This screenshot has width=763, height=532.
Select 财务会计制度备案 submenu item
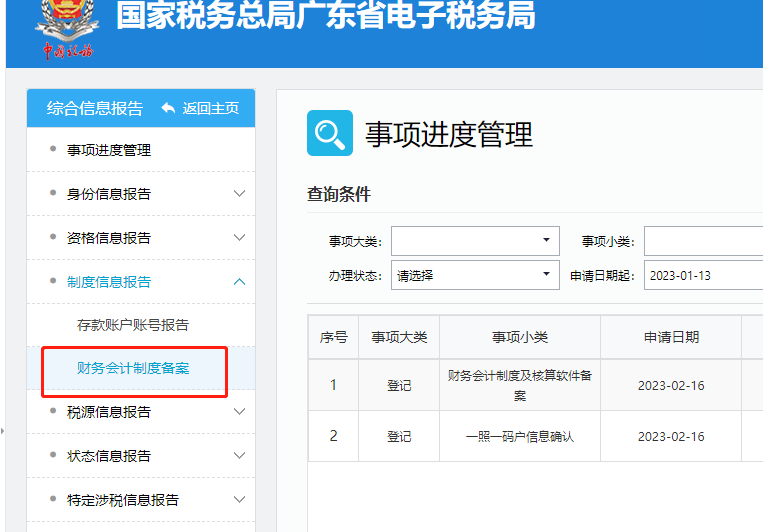[x=133, y=368]
